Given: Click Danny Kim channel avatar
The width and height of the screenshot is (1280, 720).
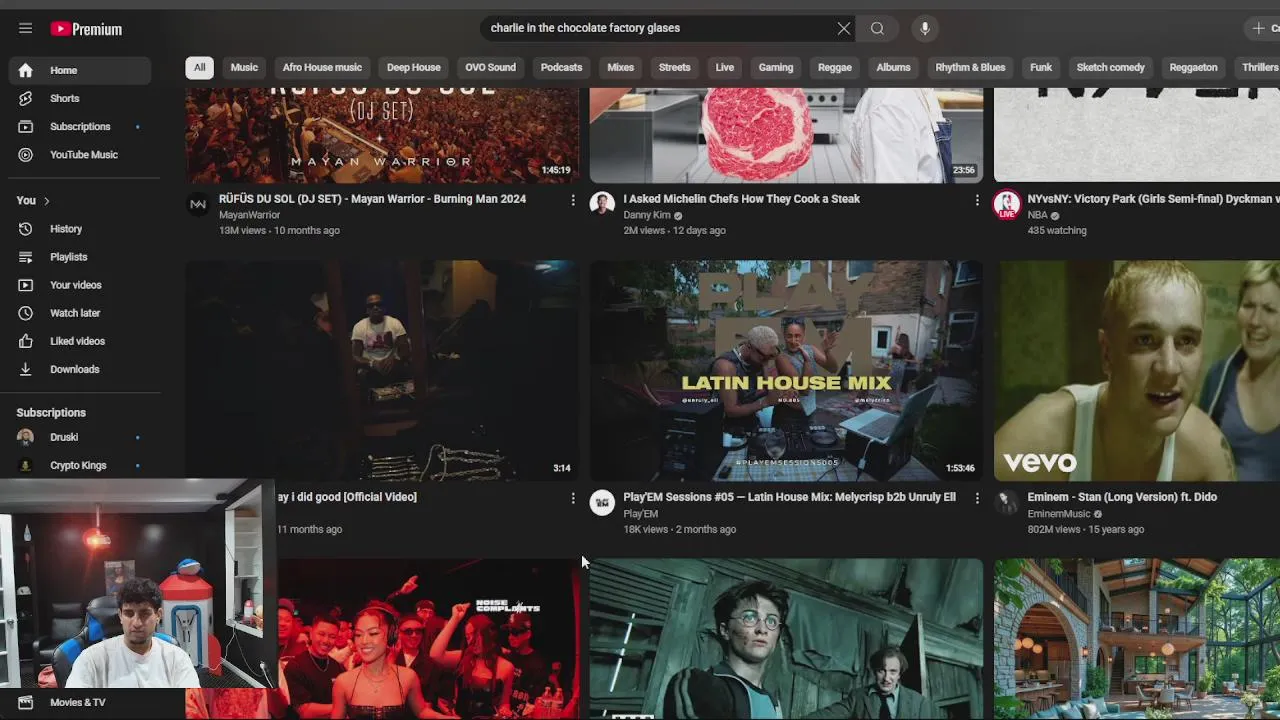Looking at the screenshot, I should tap(602, 204).
